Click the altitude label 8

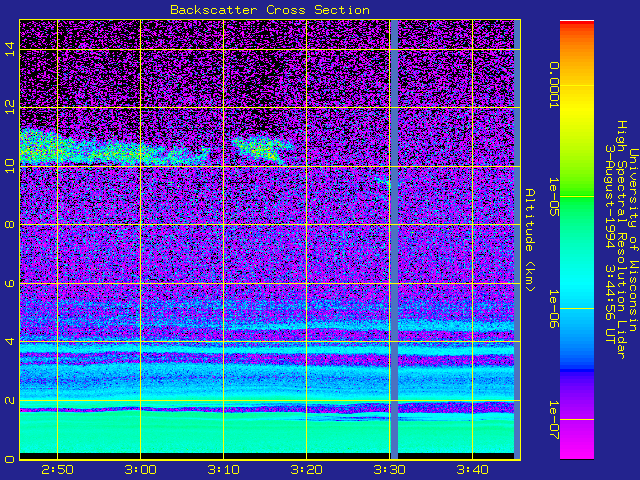pos(10,224)
